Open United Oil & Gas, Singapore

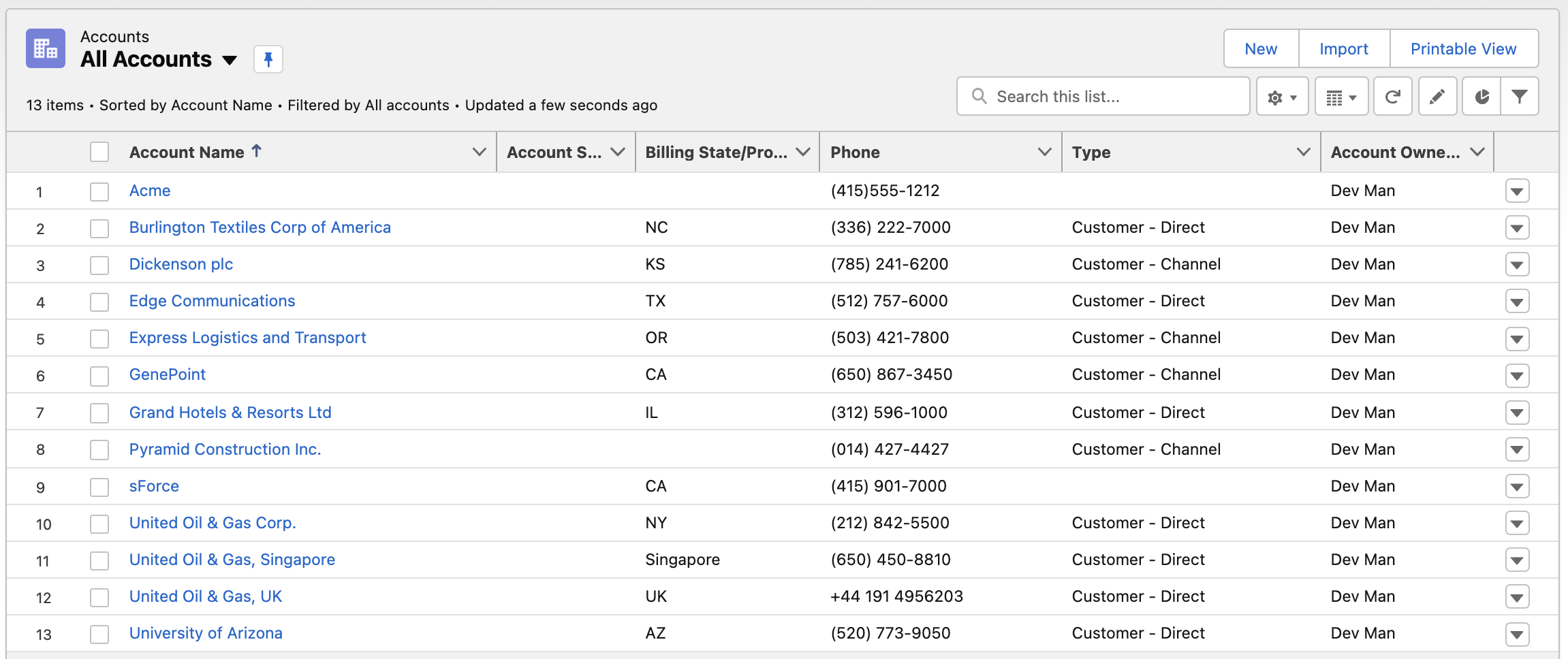[x=232, y=560]
